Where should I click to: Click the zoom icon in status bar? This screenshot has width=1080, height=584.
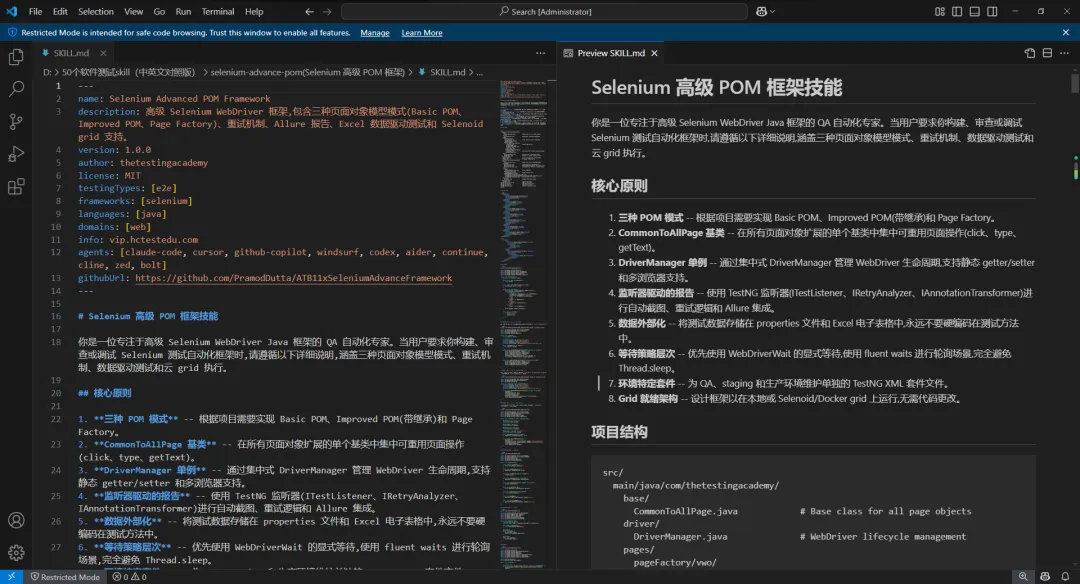(1023, 576)
